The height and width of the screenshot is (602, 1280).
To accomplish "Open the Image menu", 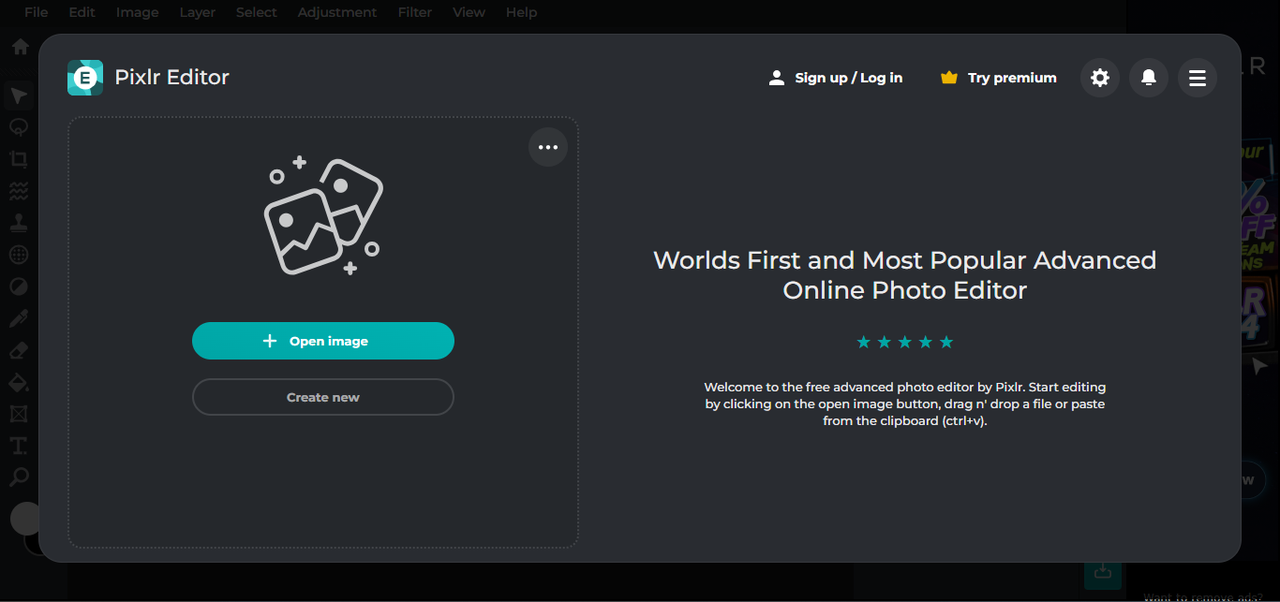I will 137,12.
